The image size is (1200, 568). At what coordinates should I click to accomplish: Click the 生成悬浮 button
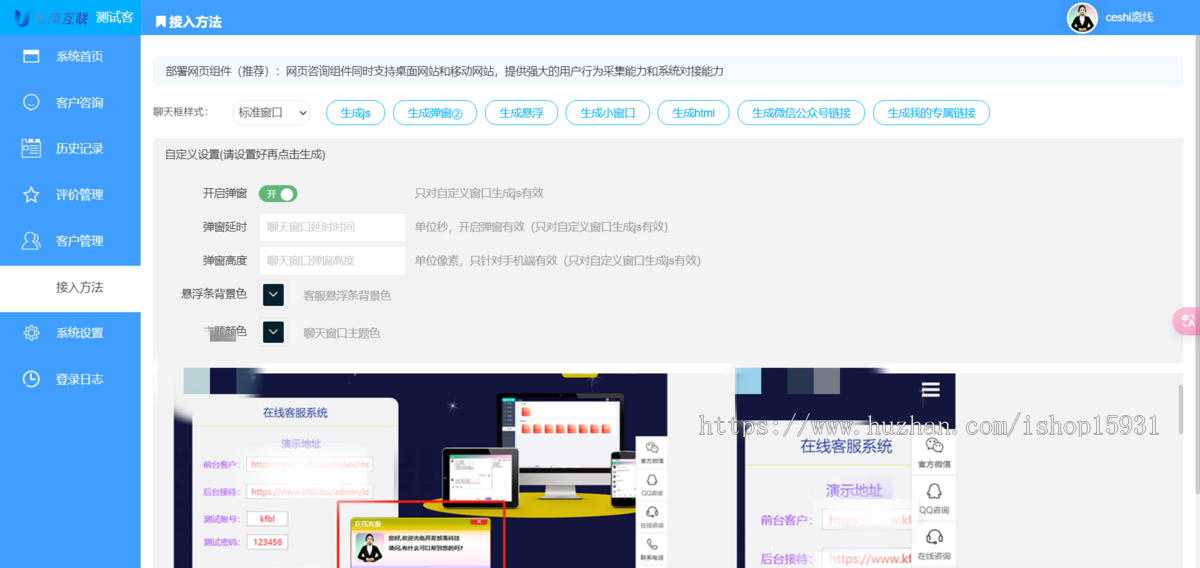coord(521,113)
